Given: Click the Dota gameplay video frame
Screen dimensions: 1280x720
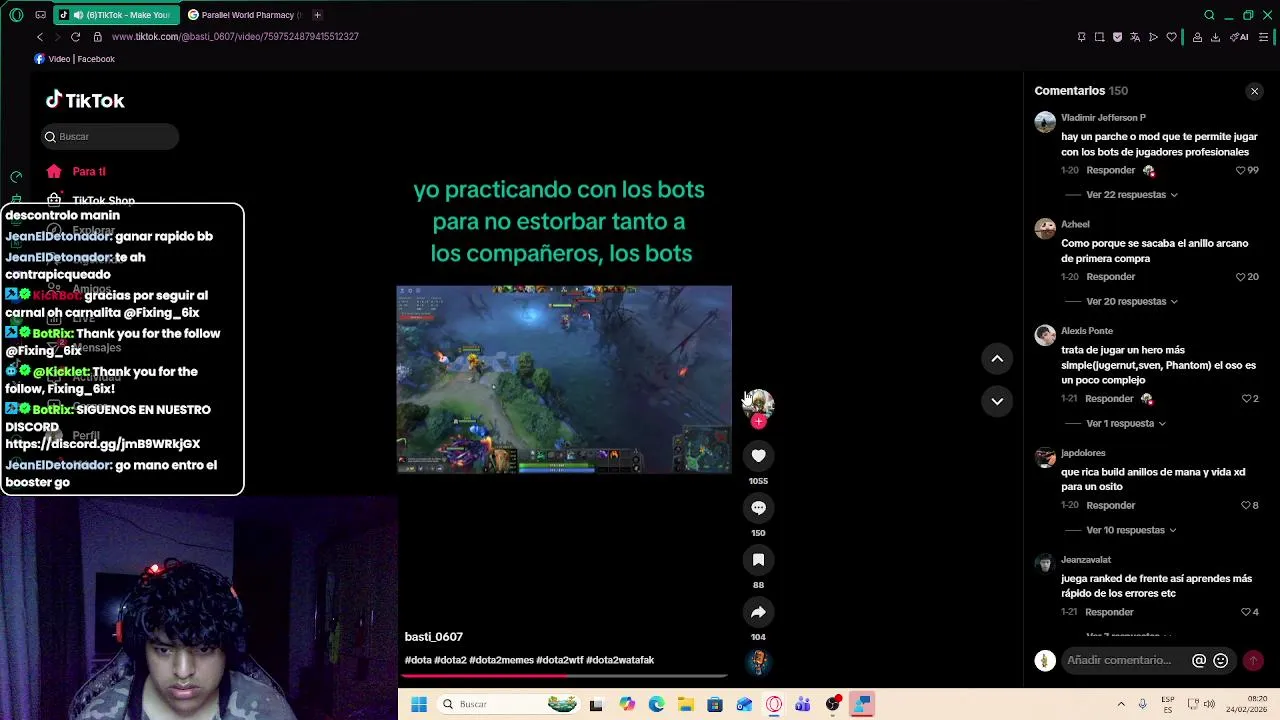Looking at the screenshot, I should coord(564,379).
